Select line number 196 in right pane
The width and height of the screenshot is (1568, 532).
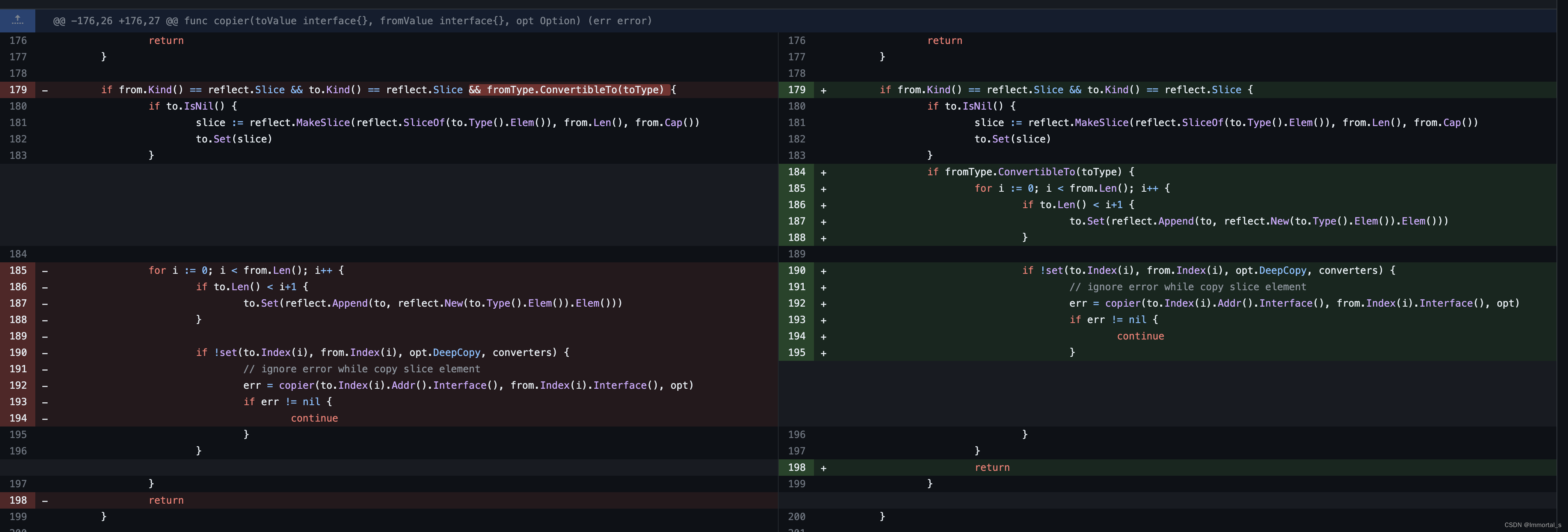tap(796, 435)
